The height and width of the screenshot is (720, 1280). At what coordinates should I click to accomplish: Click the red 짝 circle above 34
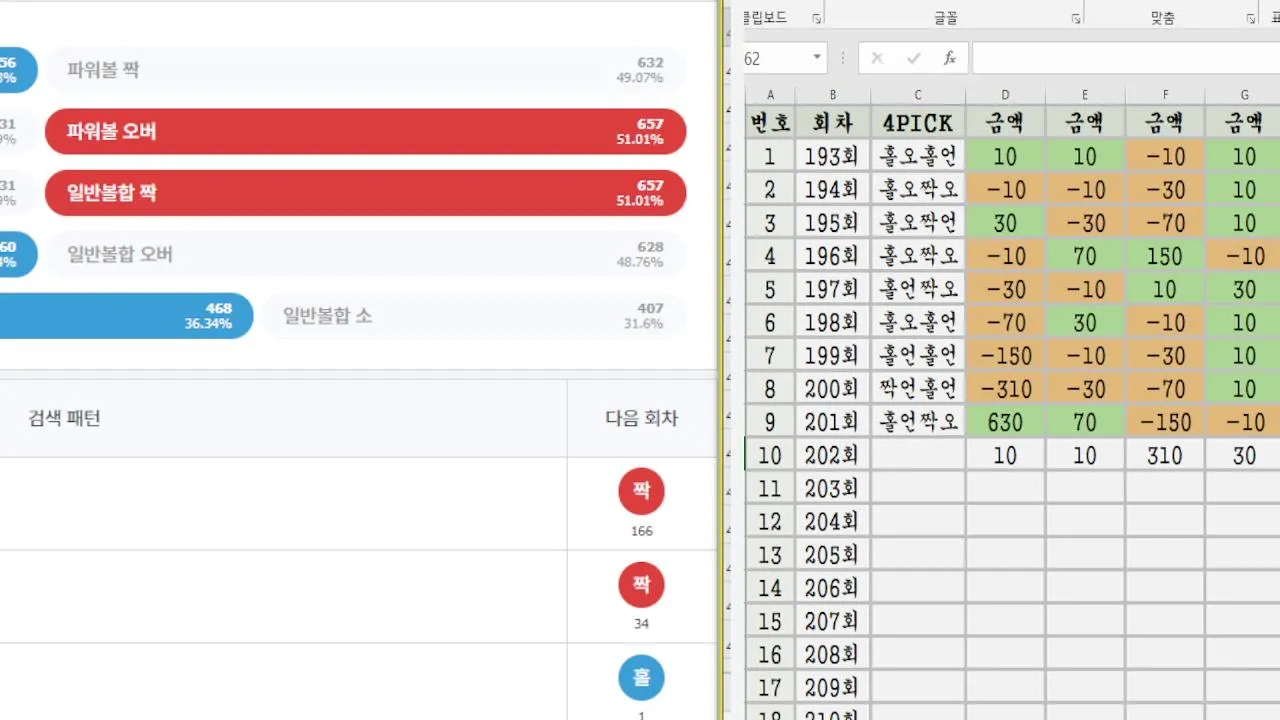[x=641, y=584]
